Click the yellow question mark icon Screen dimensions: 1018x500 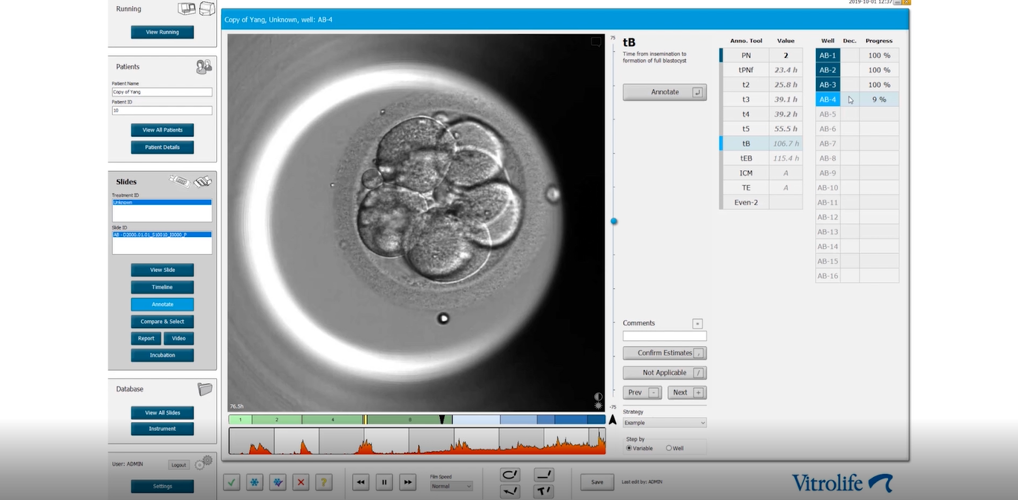[x=323, y=482]
